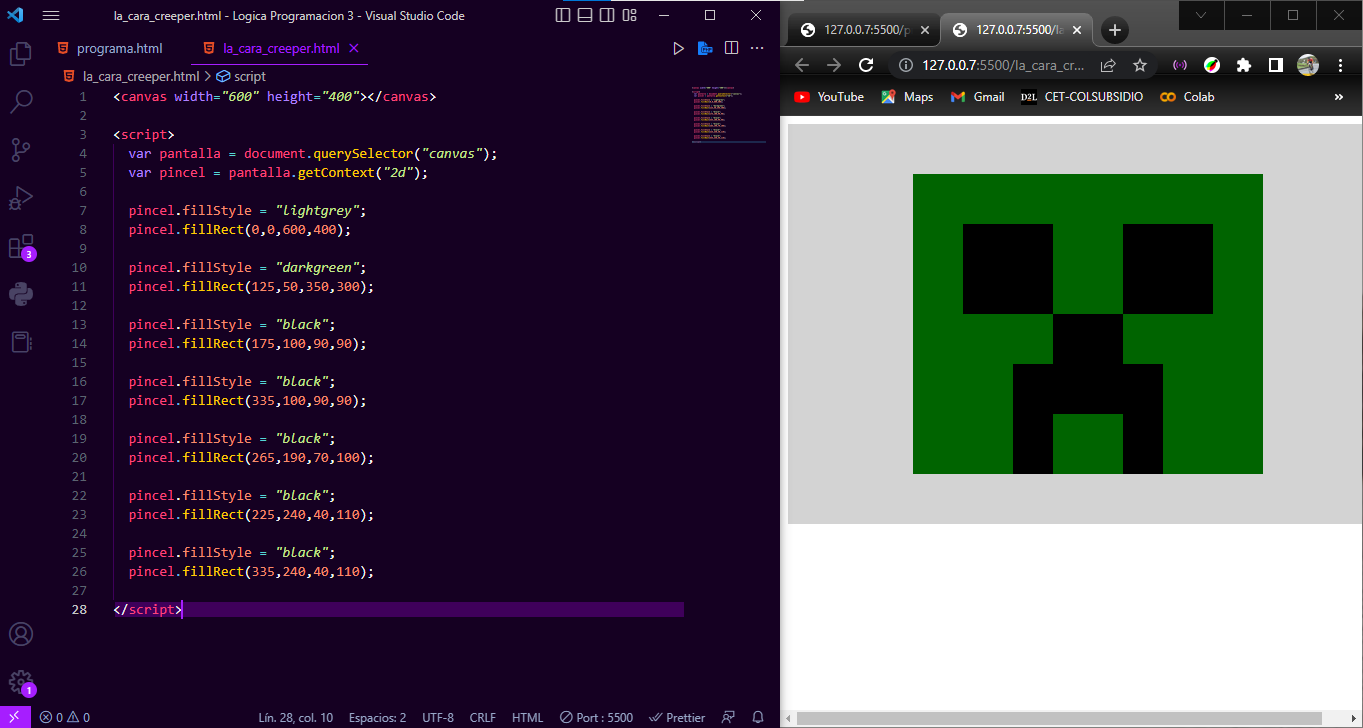Open the Manage gear in VS Code

pyautogui.click(x=21, y=683)
